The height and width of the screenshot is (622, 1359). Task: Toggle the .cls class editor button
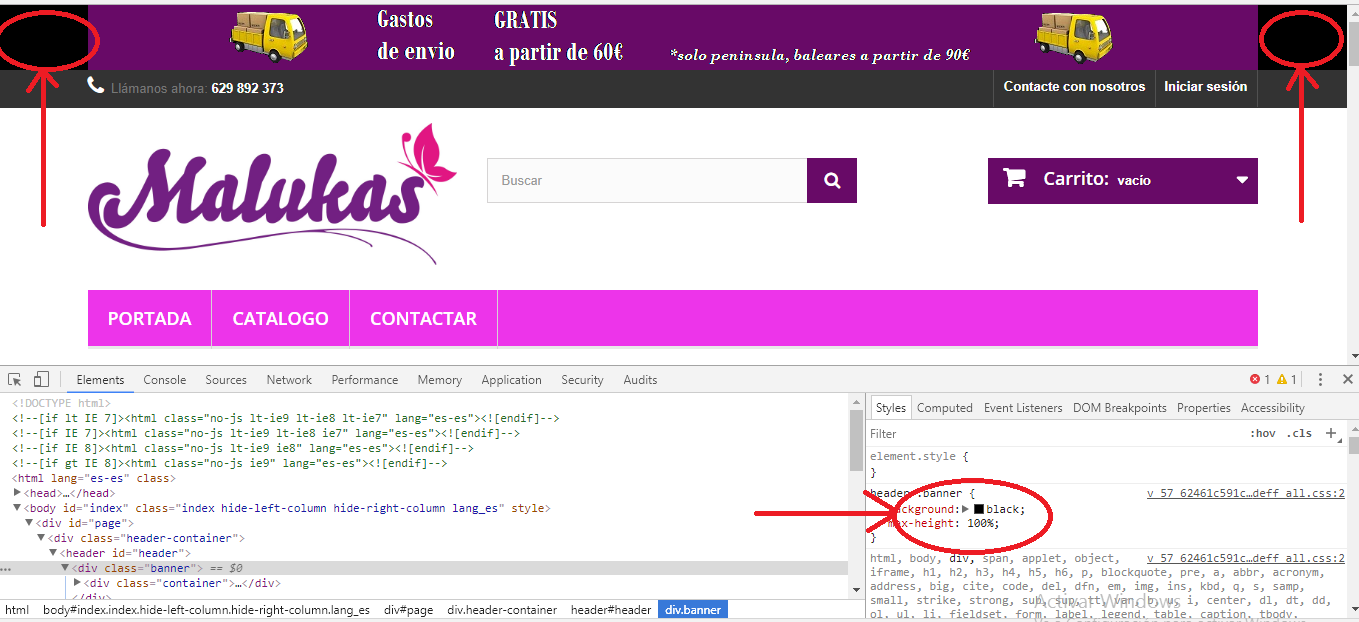pos(1300,433)
